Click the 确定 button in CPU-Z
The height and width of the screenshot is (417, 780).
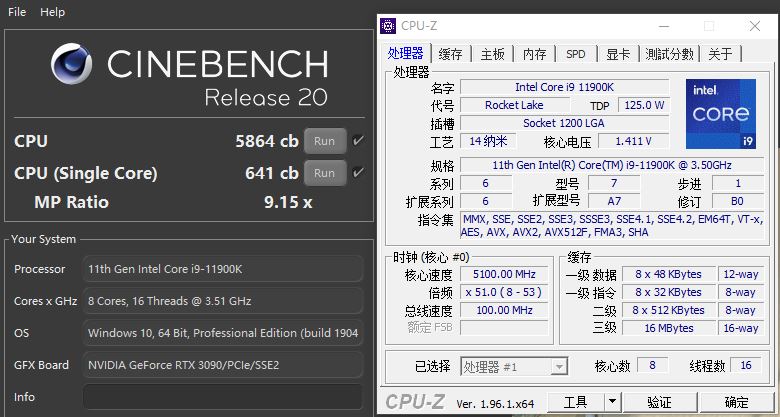pyautogui.click(x=737, y=402)
